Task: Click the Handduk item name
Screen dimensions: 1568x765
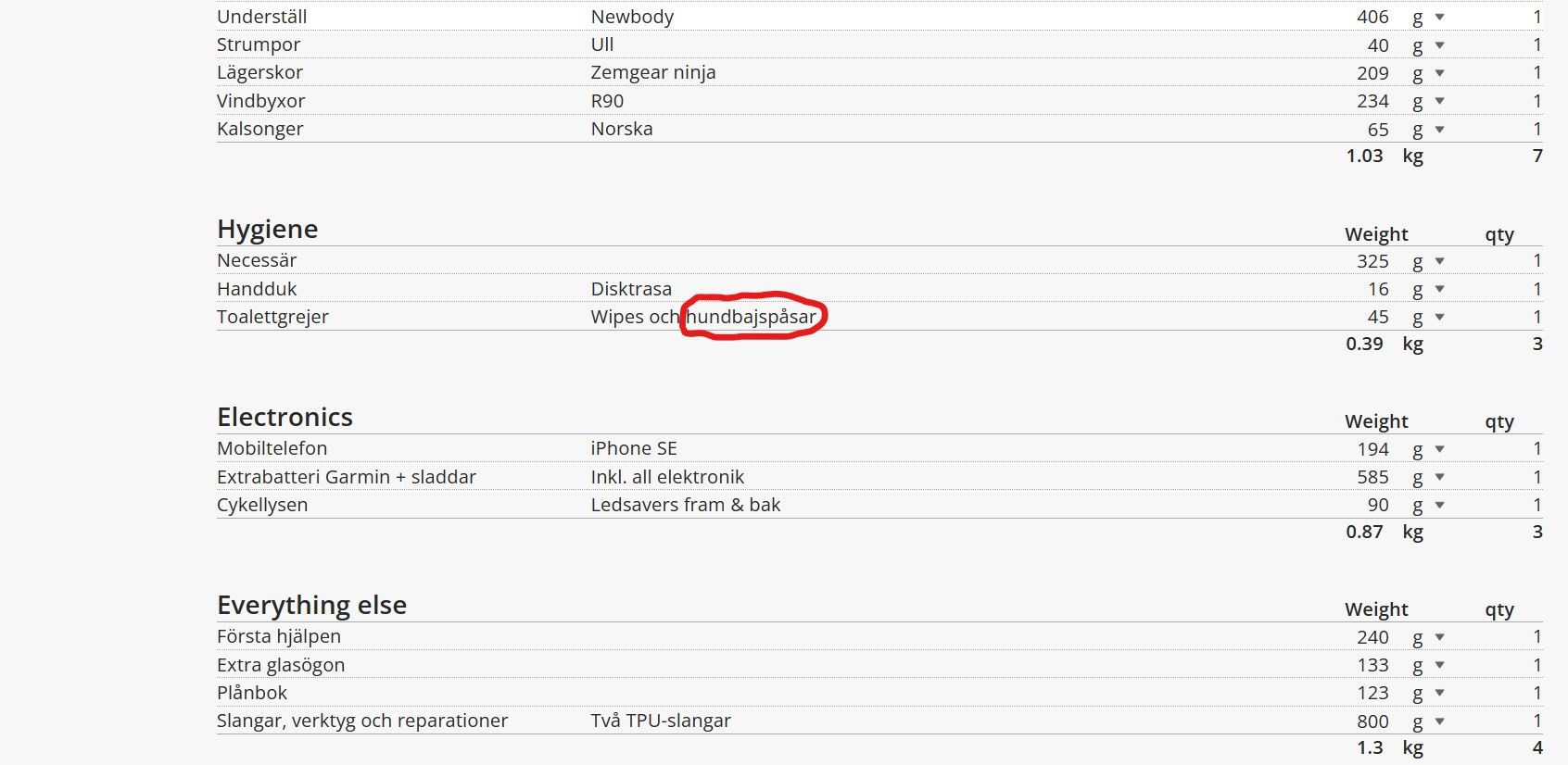Action: [x=257, y=289]
